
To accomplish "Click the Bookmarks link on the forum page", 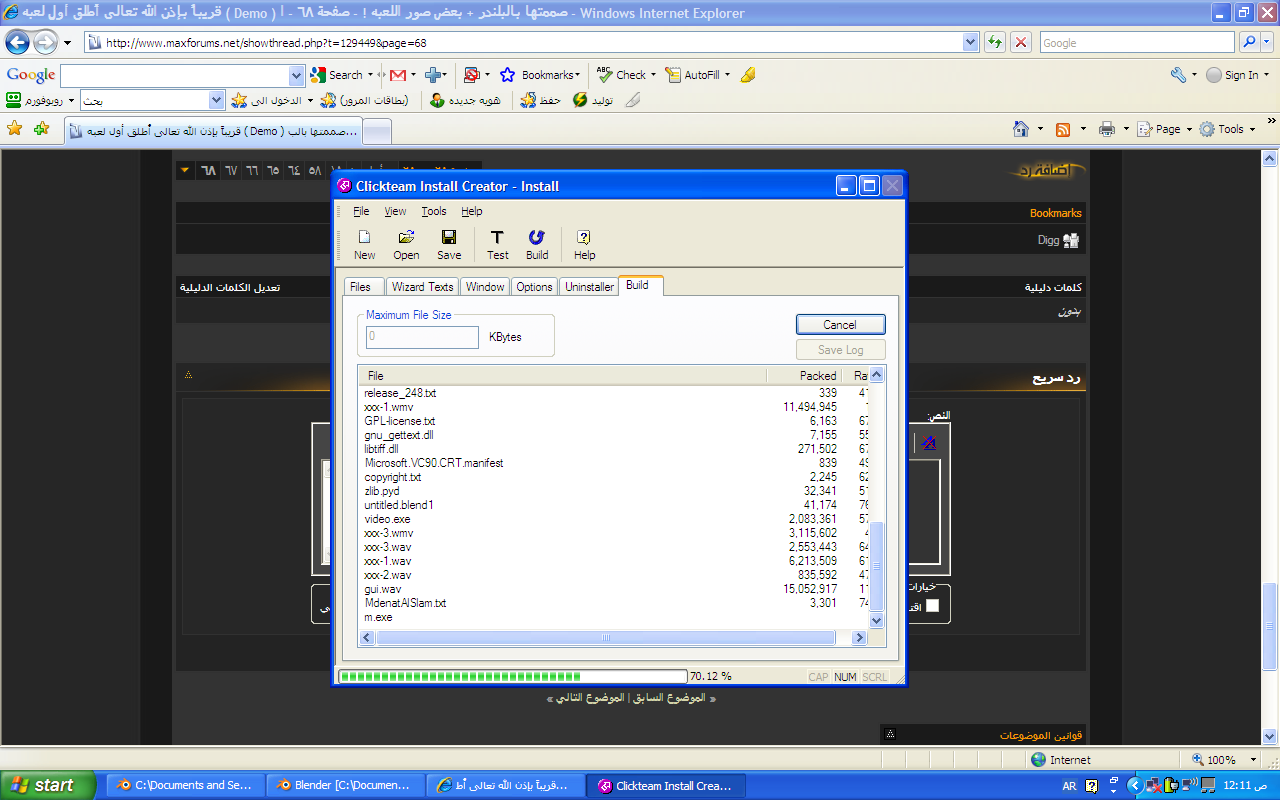I will coord(1056,213).
